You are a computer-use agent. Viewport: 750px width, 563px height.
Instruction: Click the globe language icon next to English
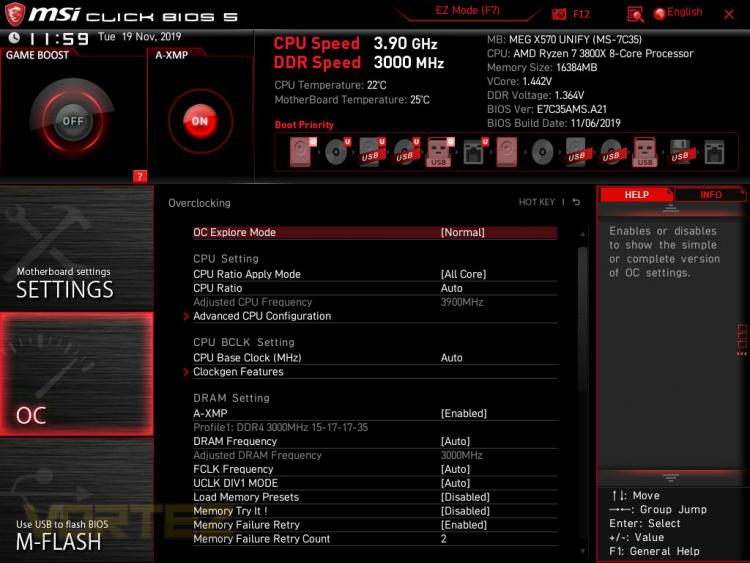[660, 14]
